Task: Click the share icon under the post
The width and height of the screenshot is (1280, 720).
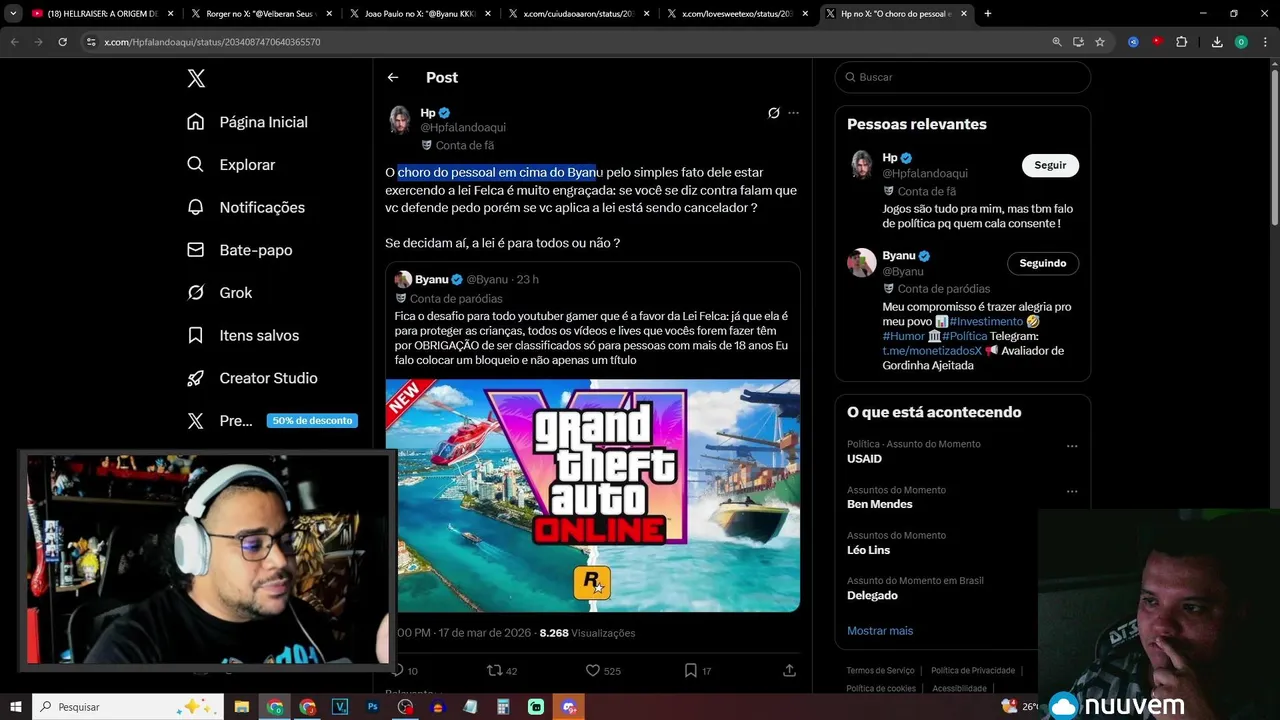Action: coord(789,671)
